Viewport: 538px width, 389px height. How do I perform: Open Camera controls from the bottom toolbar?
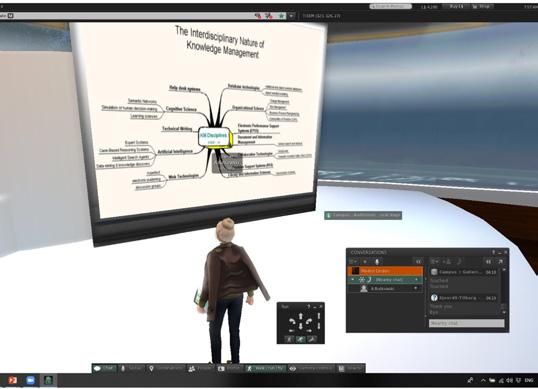311,368
